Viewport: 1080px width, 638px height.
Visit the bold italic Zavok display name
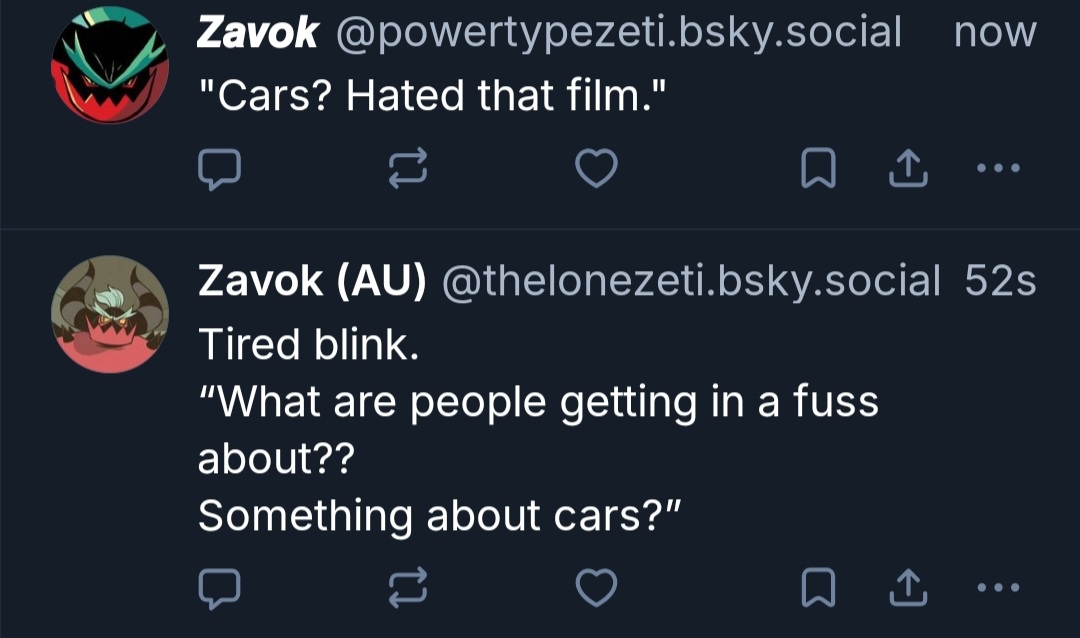(x=257, y=33)
